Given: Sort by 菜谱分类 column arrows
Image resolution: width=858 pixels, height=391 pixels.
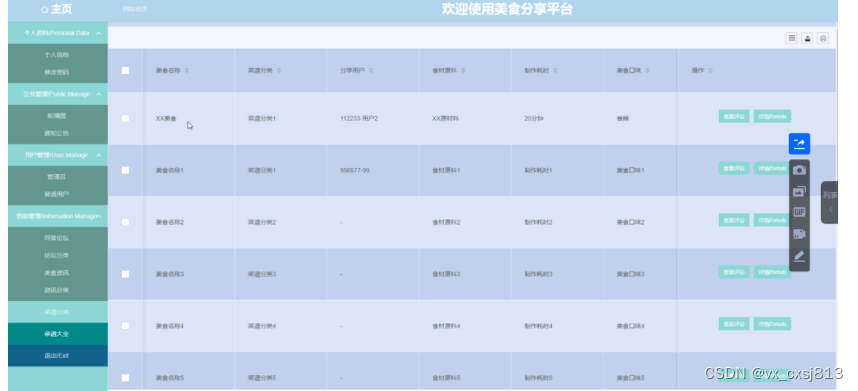Looking at the screenshot, I should click(x=279, y=71).
